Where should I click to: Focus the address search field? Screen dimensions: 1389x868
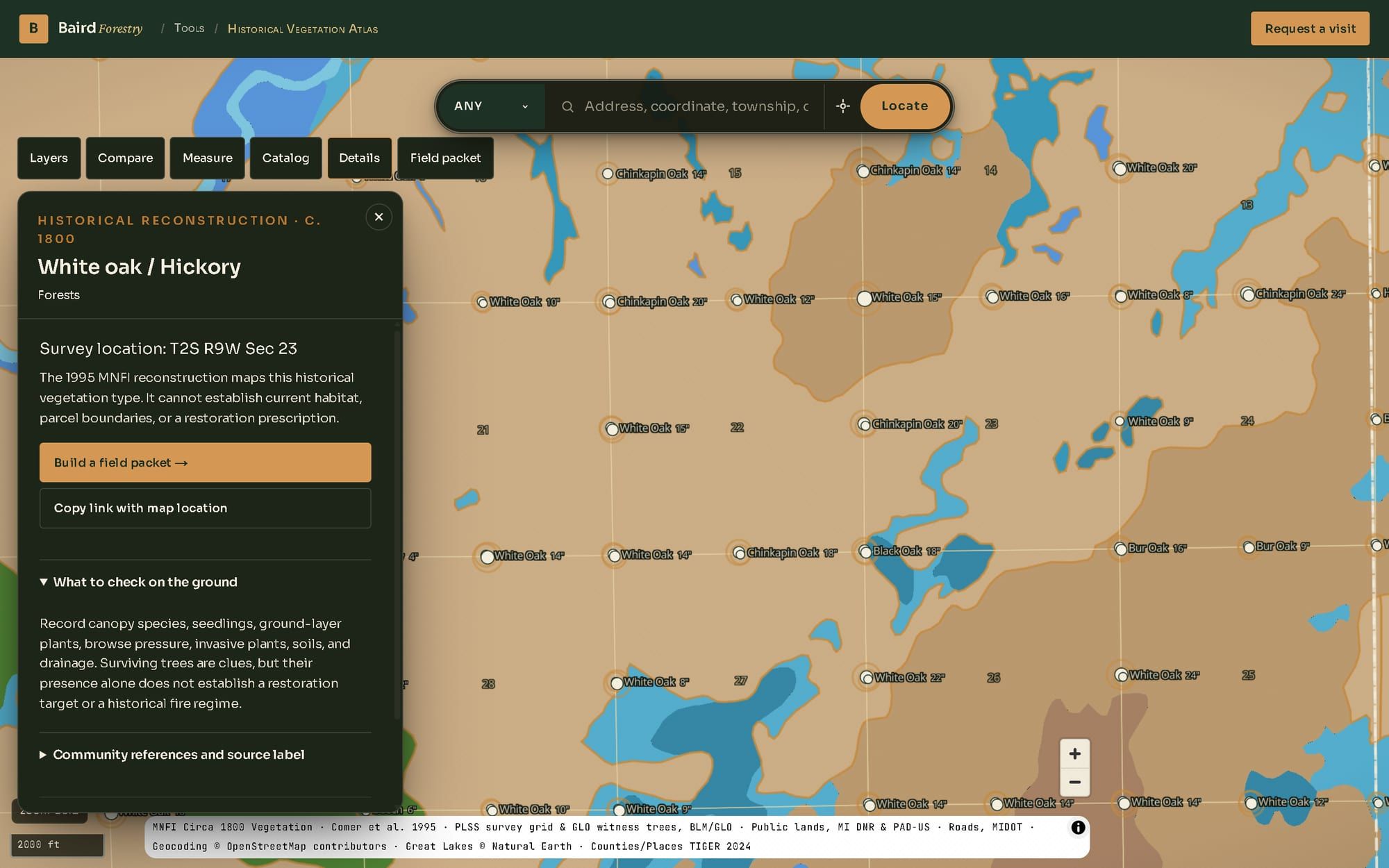point(697,106)
